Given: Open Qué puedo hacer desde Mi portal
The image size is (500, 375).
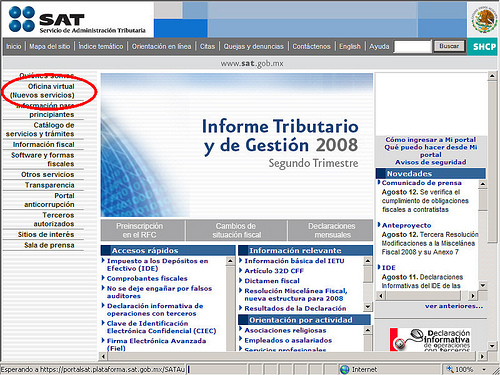Looking at the screenshot, I should 431,151.
